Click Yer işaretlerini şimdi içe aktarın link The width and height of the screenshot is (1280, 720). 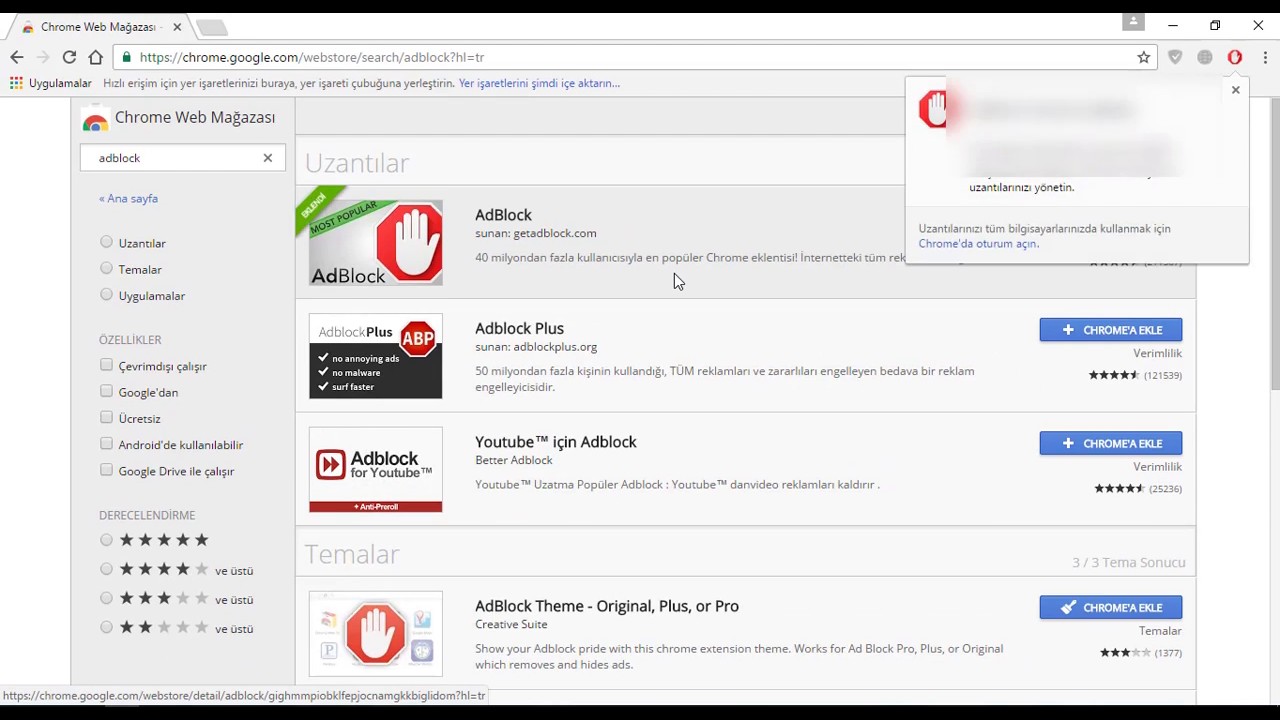pyautogui.click(x=539, y=83)
